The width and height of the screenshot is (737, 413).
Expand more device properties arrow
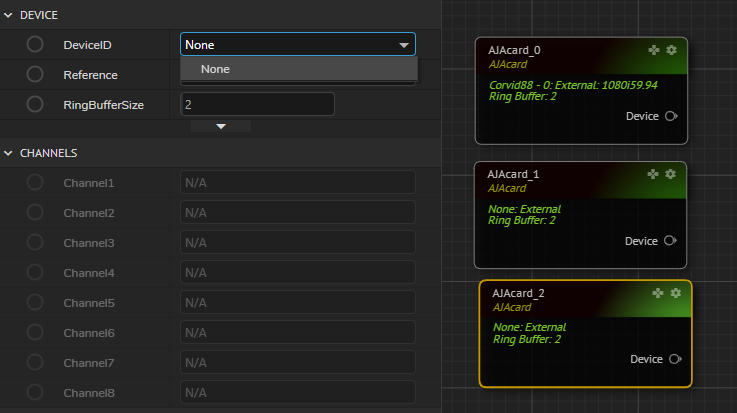pos(221,126)
